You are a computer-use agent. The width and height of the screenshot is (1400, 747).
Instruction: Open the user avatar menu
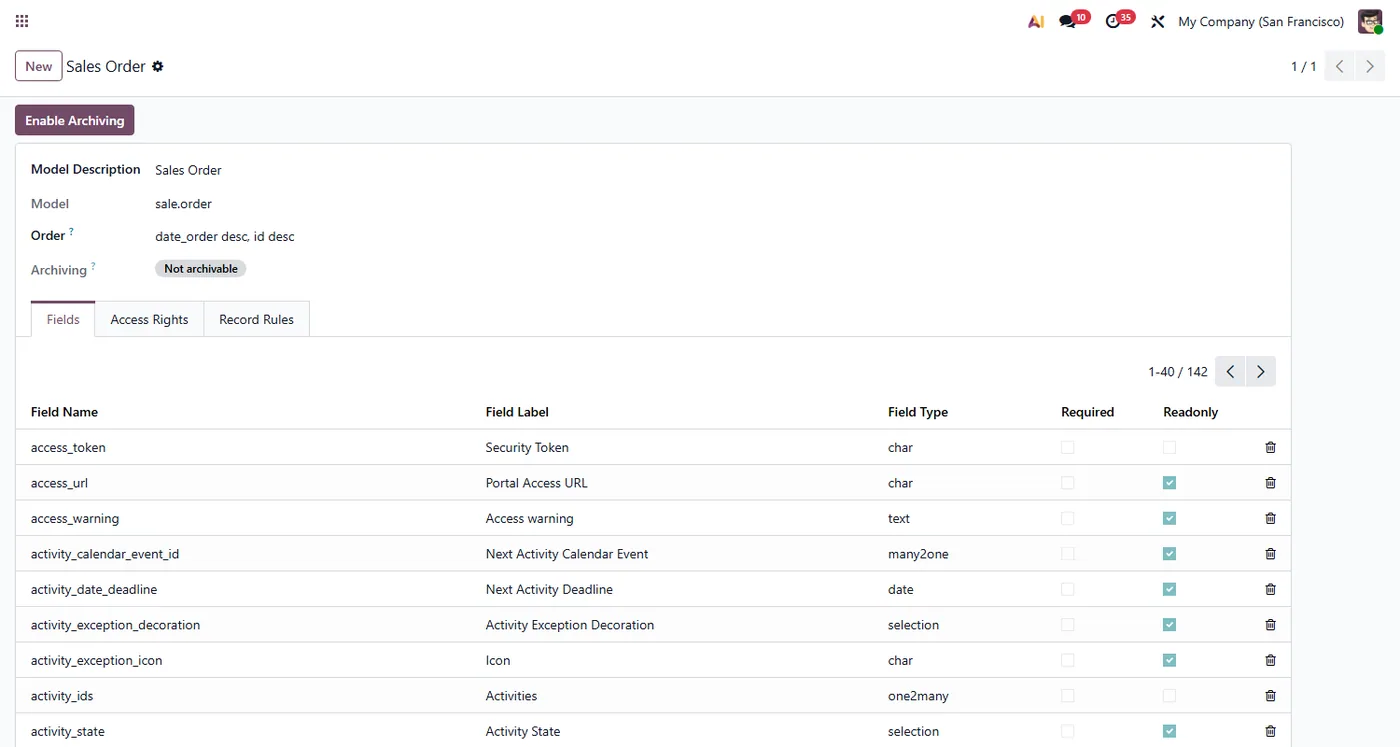[1370, 21]
